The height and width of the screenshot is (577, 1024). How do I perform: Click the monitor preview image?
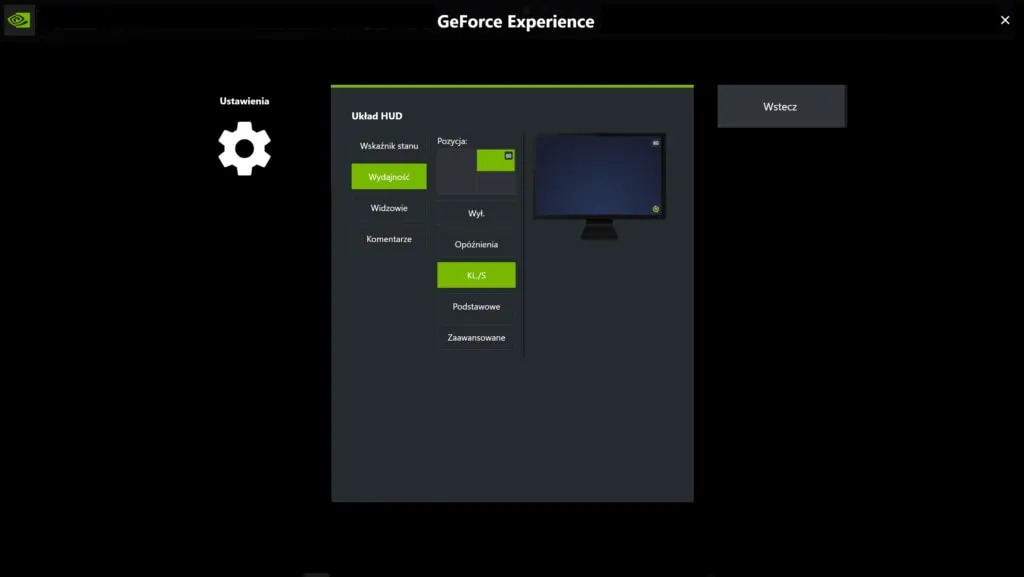(x=599, y=186)
